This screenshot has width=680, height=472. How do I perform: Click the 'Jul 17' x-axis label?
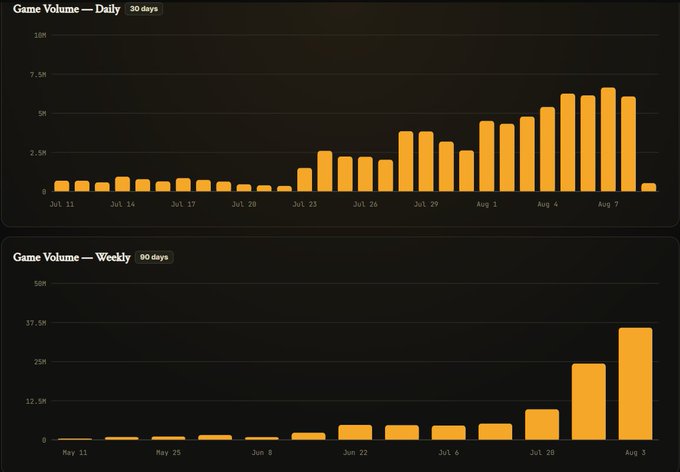click(183, 204)
